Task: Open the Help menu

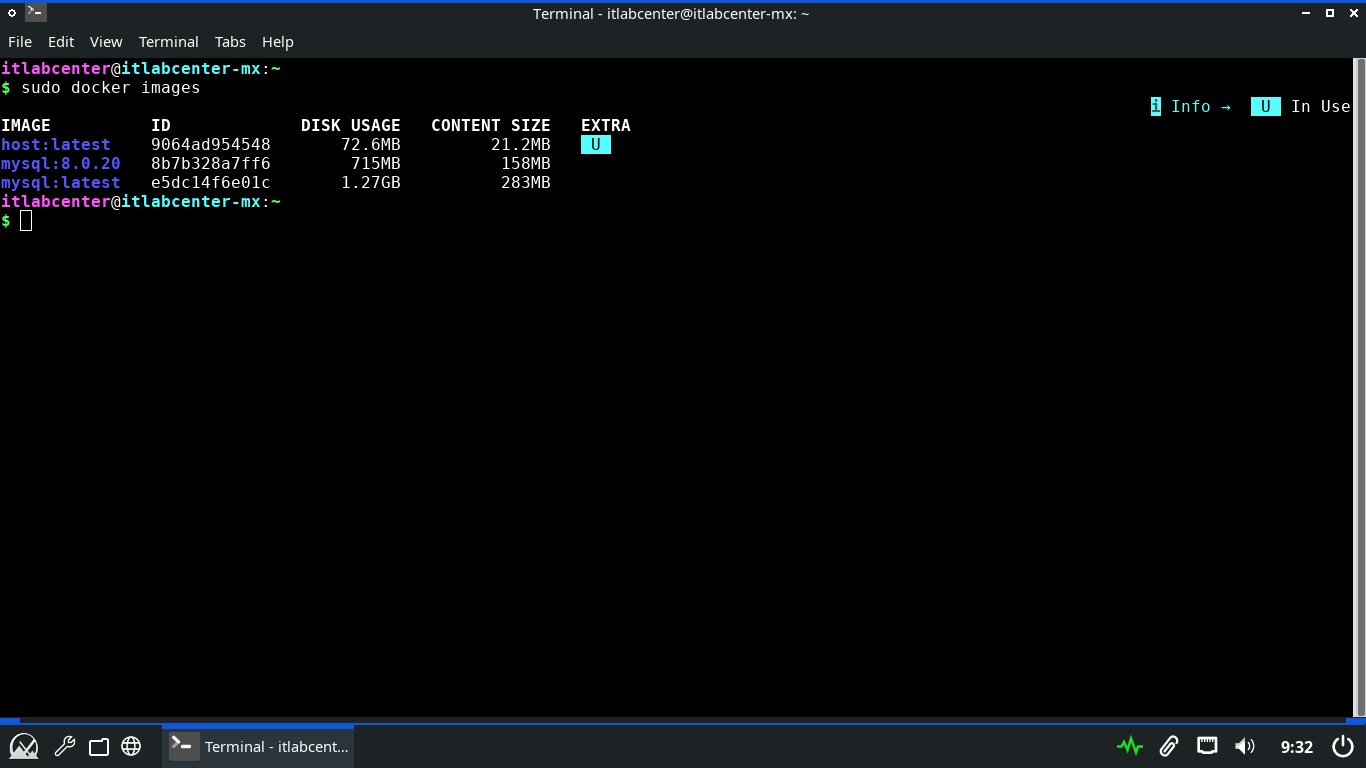Action: tap(278, 42)
